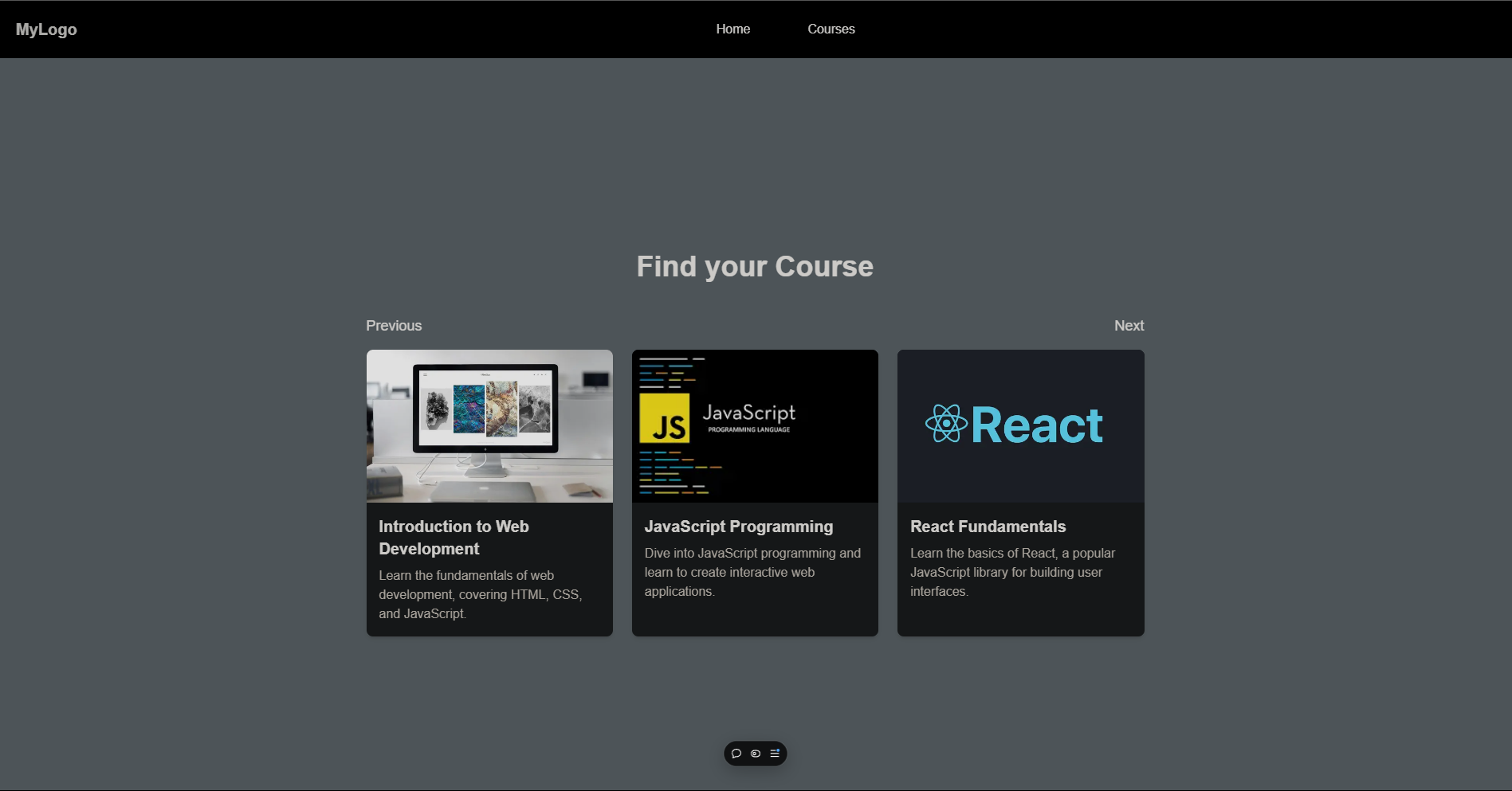Open the JavaScript course JS logo thumbnail

[x=755, y=426]
